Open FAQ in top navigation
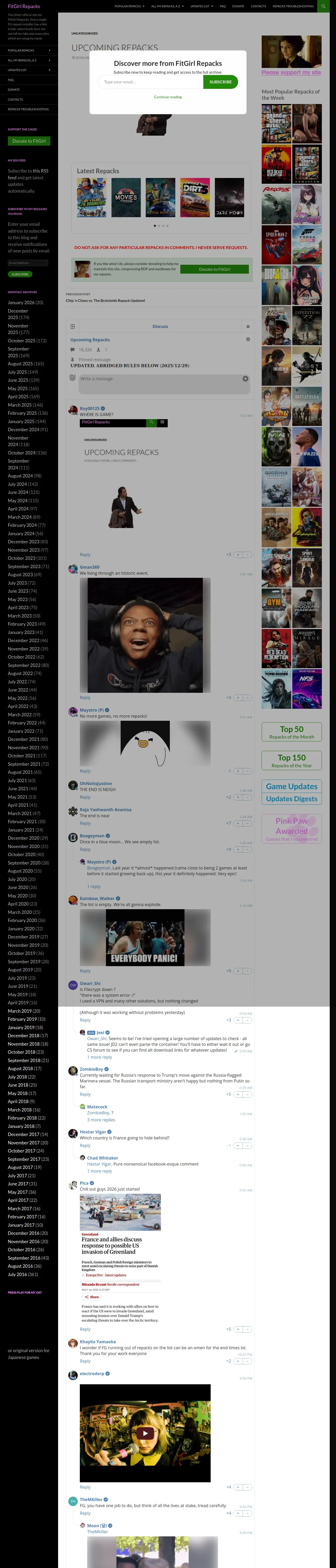 223,6
